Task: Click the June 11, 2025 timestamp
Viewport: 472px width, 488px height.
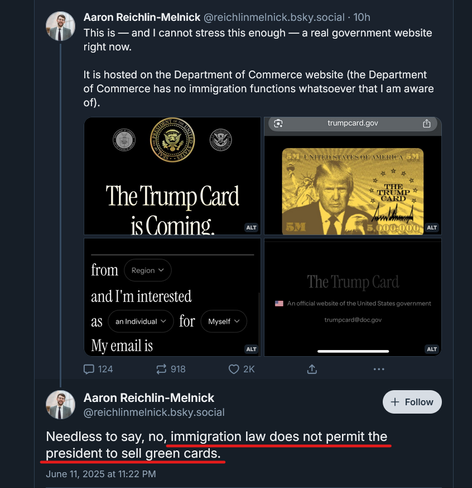Action: 101,474
